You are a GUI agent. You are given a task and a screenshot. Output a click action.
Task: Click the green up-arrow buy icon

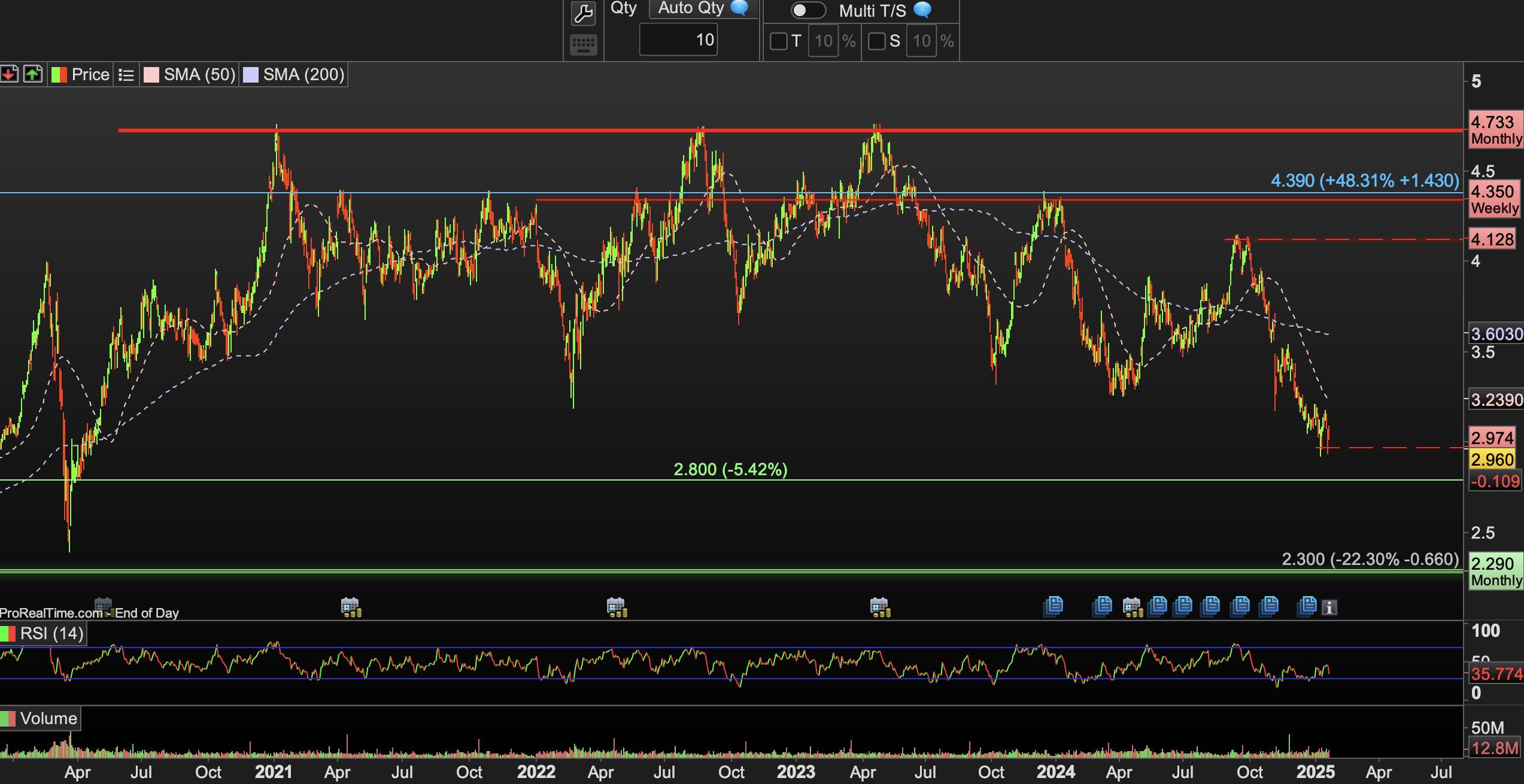(x=33, y=74)
